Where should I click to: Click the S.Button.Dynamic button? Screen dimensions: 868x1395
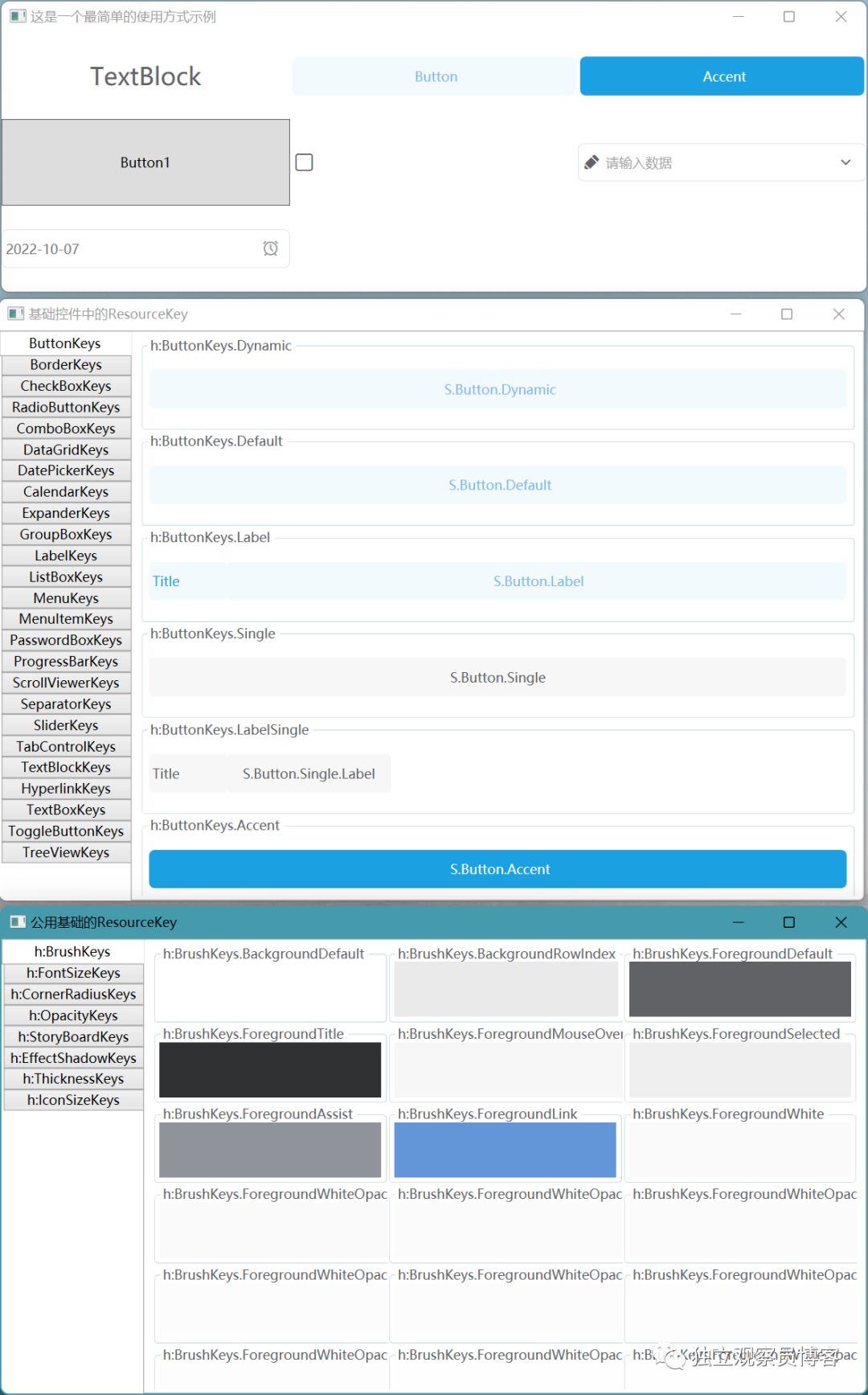[498, 389]
